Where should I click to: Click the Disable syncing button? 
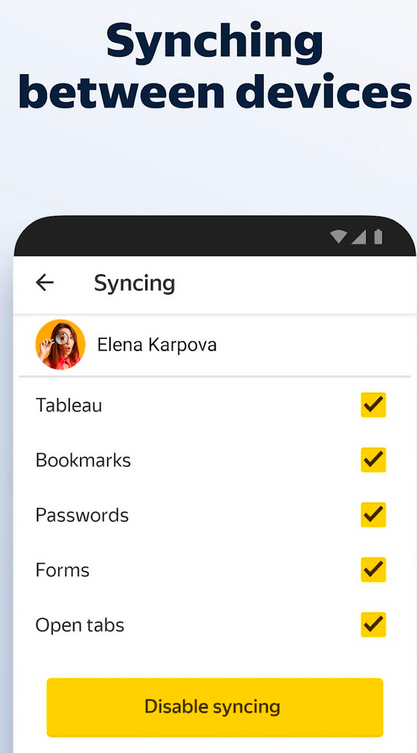[x=215, y=707]
